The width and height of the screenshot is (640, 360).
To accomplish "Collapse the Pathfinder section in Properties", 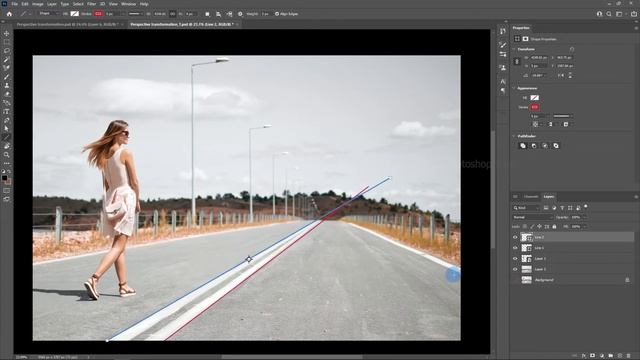I will (x=514, y=136).
